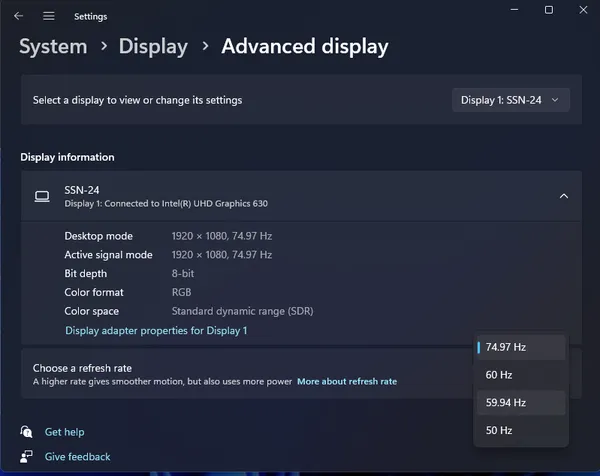Pick the 50 Hz refresh rate option
600x476 pixels.
coord(521,430)
